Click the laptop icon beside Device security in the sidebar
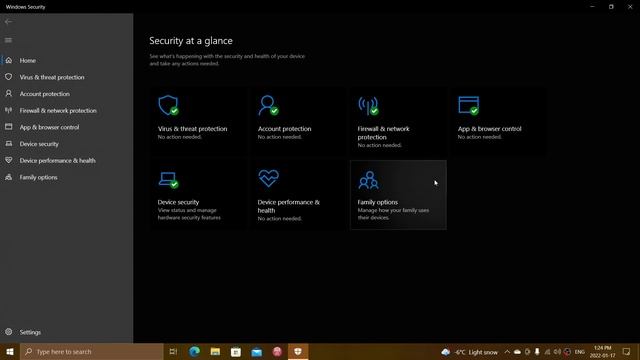The height and width of the screenshot is (360, 640). (9, 144)
